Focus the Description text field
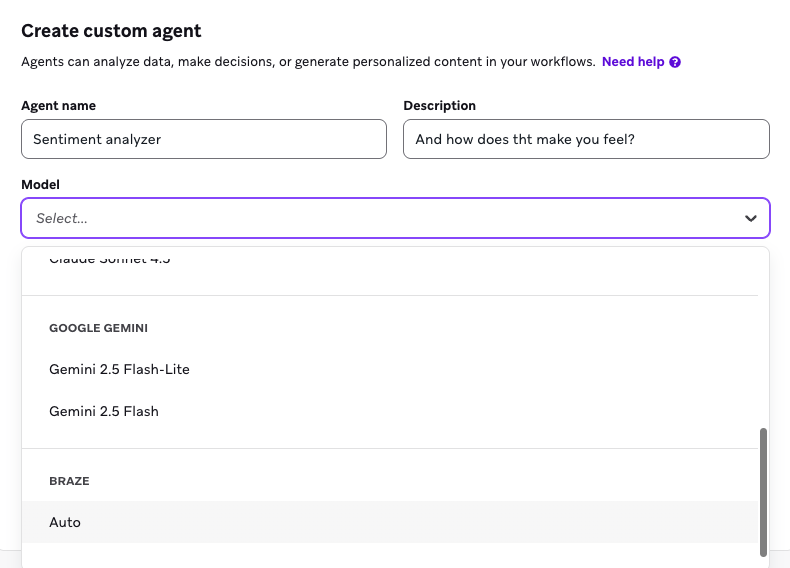 pyautogui.click(x=586, y=139)
